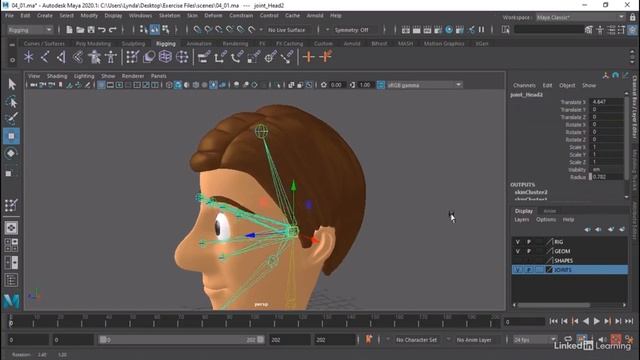Click the Quick Rig shelf icon
The height and width of the screenshot is (360, 640).
click(x=94, y=57)
